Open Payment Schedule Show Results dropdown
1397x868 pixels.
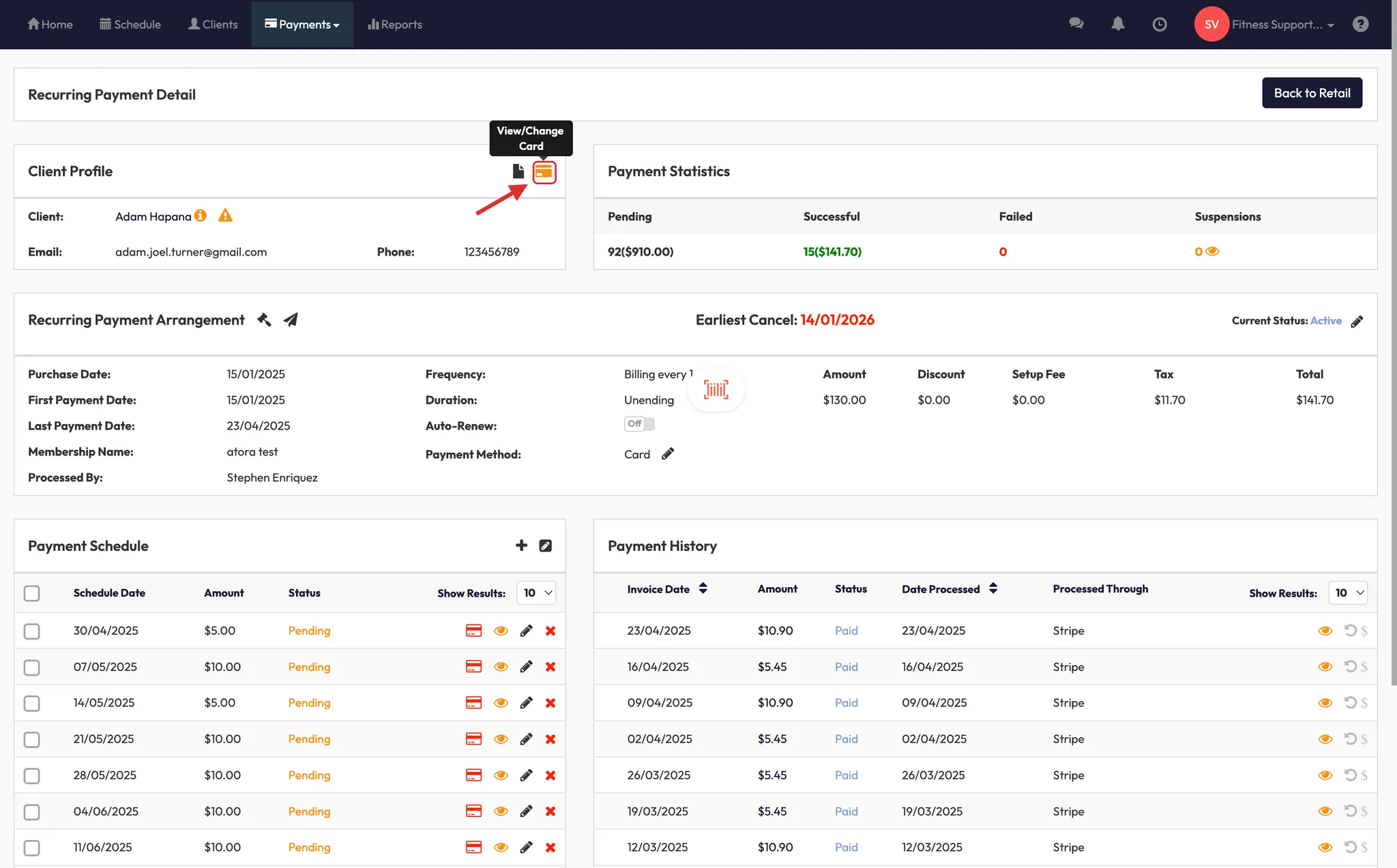(x=536, y=593)
